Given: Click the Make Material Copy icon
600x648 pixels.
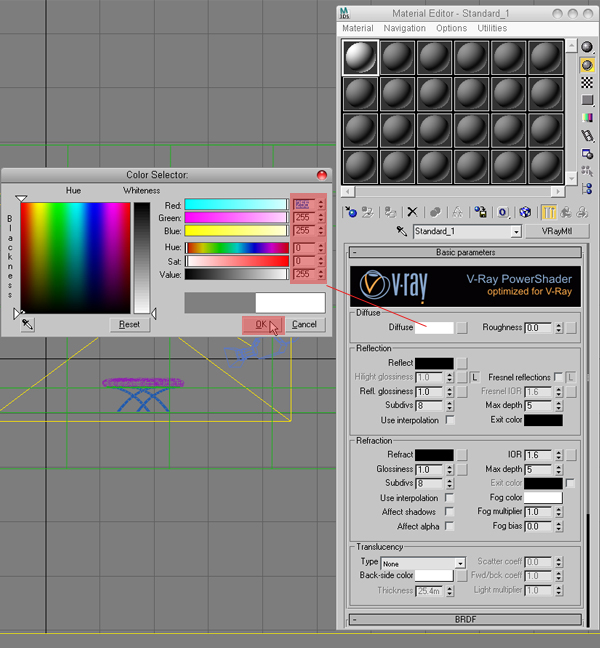Looking at the screenshot, I should pyautogui.click(x=435, y=212).
